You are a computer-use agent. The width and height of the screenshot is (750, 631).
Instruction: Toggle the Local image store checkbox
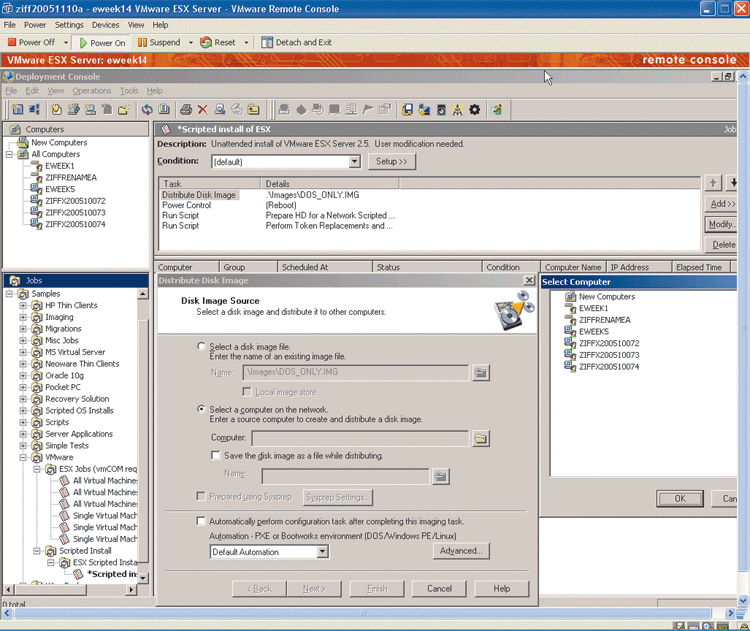tap(247, 392)
